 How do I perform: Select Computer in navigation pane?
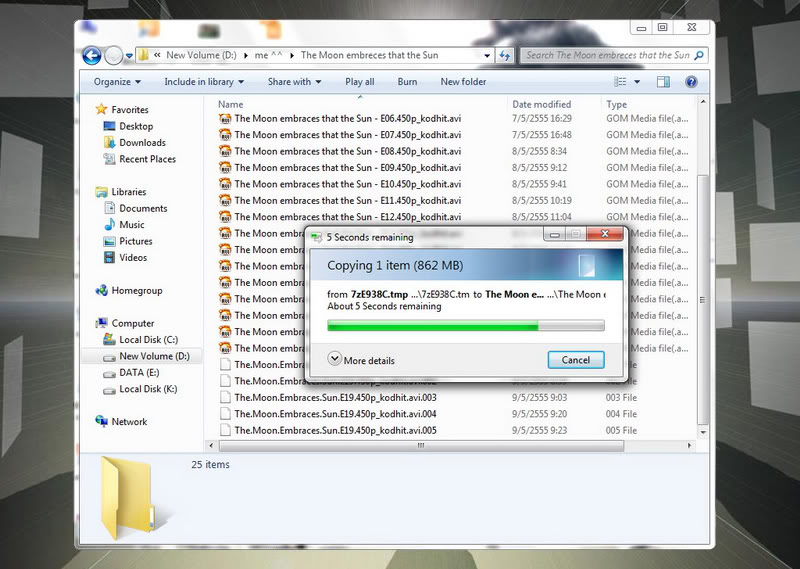133,323
